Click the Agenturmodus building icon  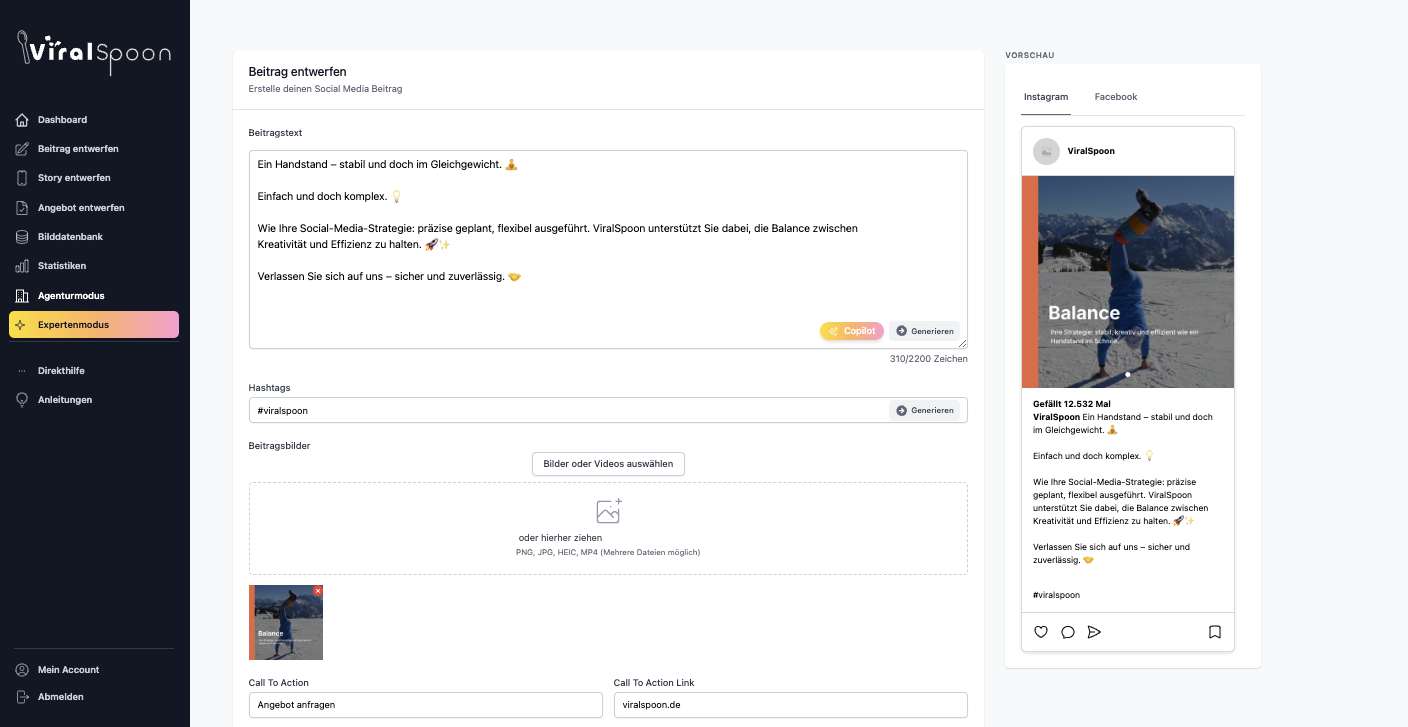(22, 296)
